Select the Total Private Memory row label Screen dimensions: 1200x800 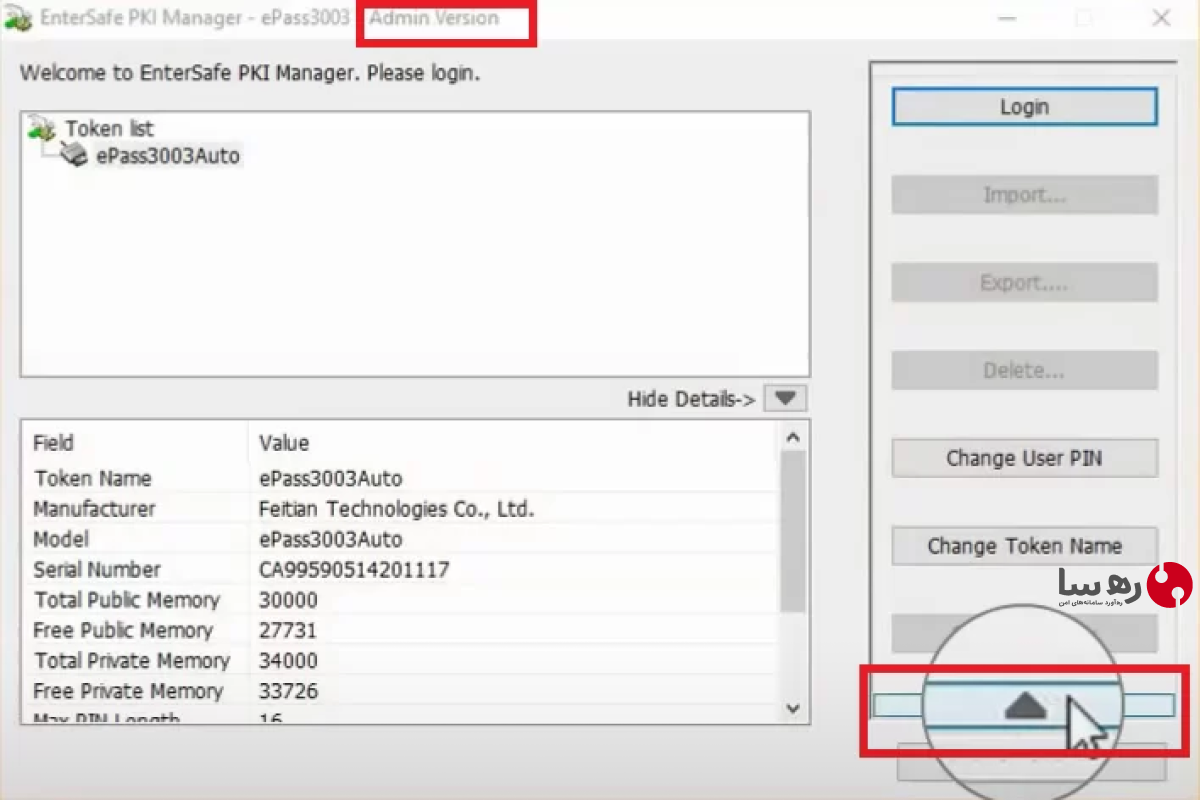point(132,661)
